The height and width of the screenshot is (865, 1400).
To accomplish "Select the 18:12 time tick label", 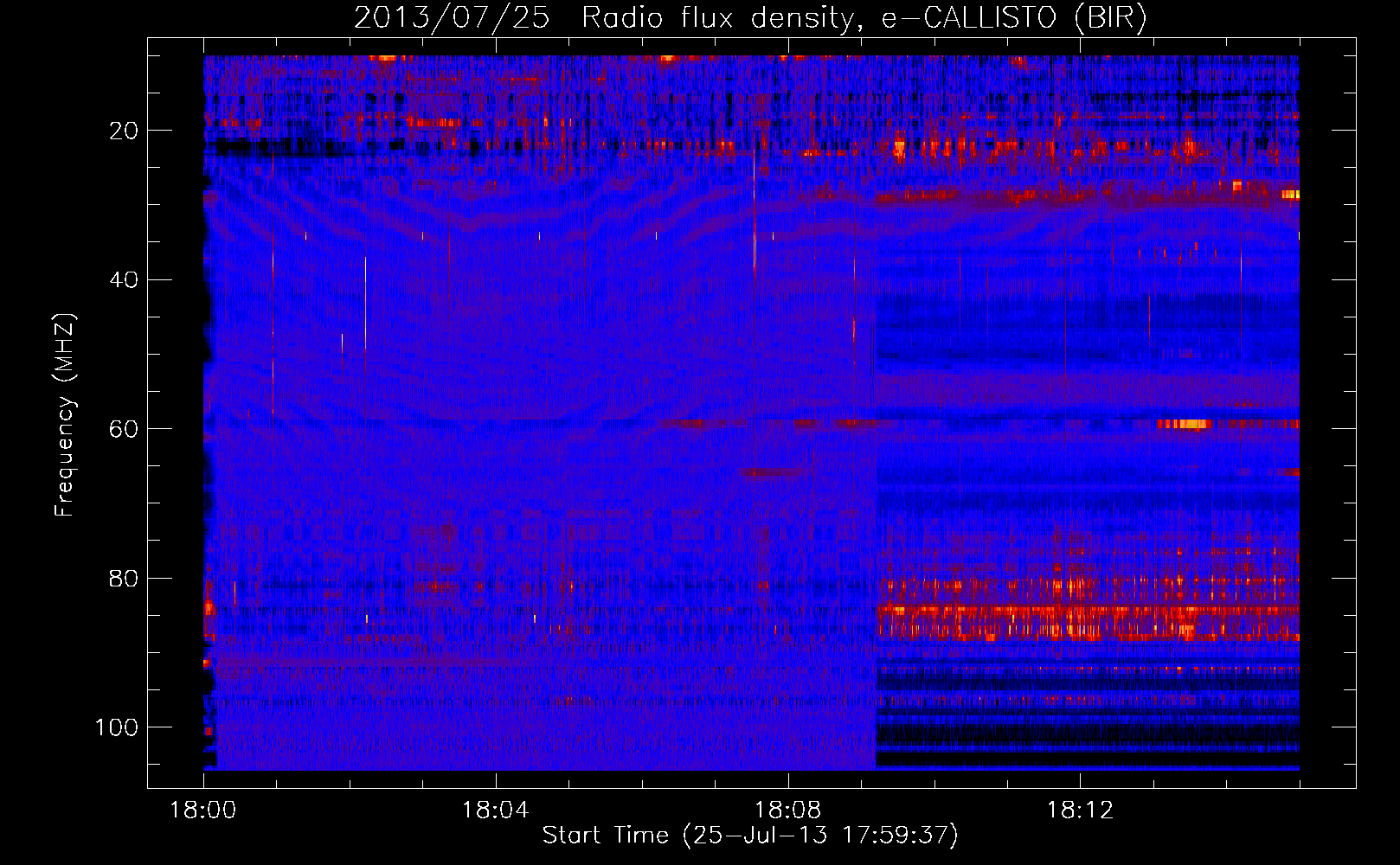I will click(x=1080, y=811).
